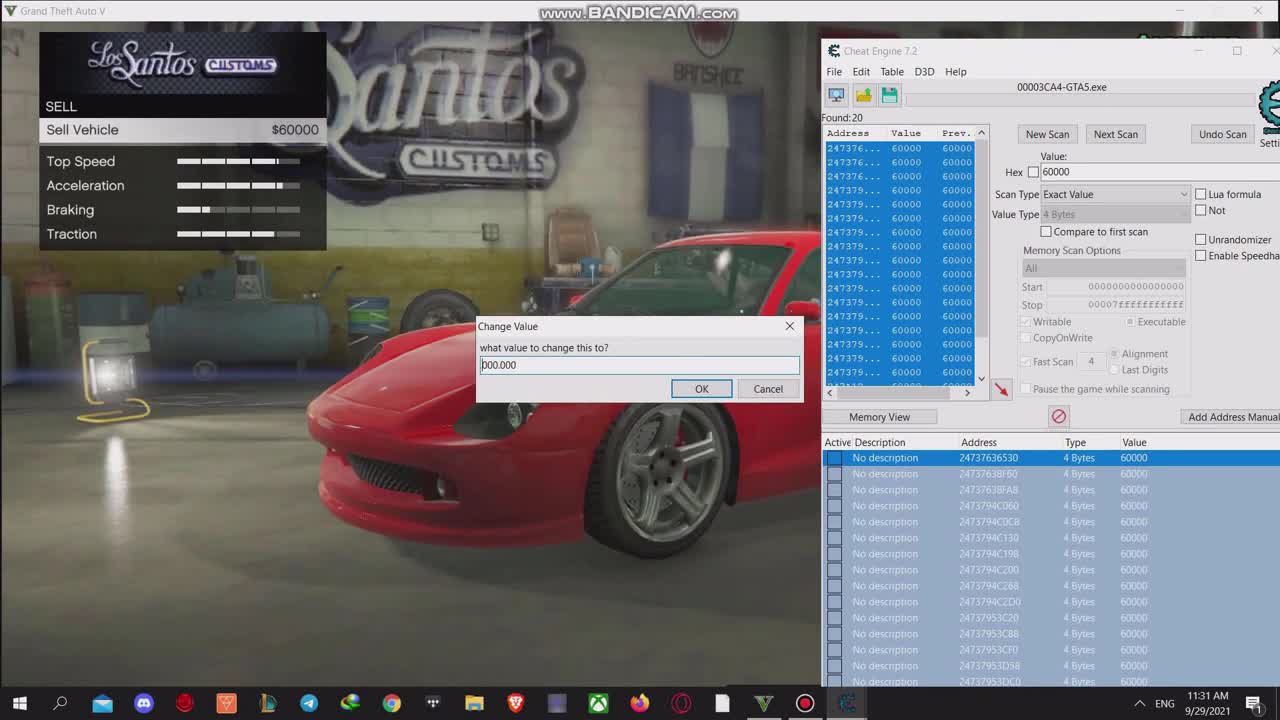Enable Compare to first scan
Image resolution: width=1280 pixels, height=720 pixels.
(x=1046, y=231)
